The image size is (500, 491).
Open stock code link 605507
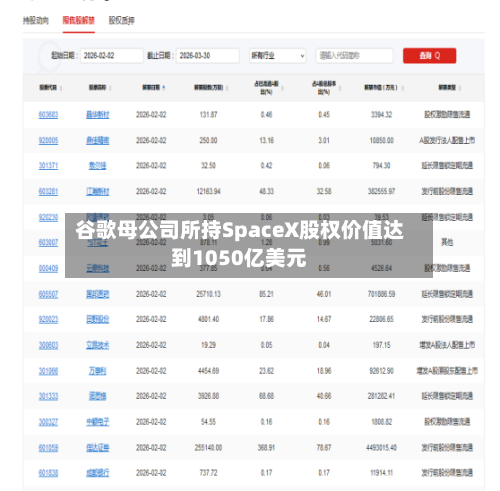[x=48, y=294]
